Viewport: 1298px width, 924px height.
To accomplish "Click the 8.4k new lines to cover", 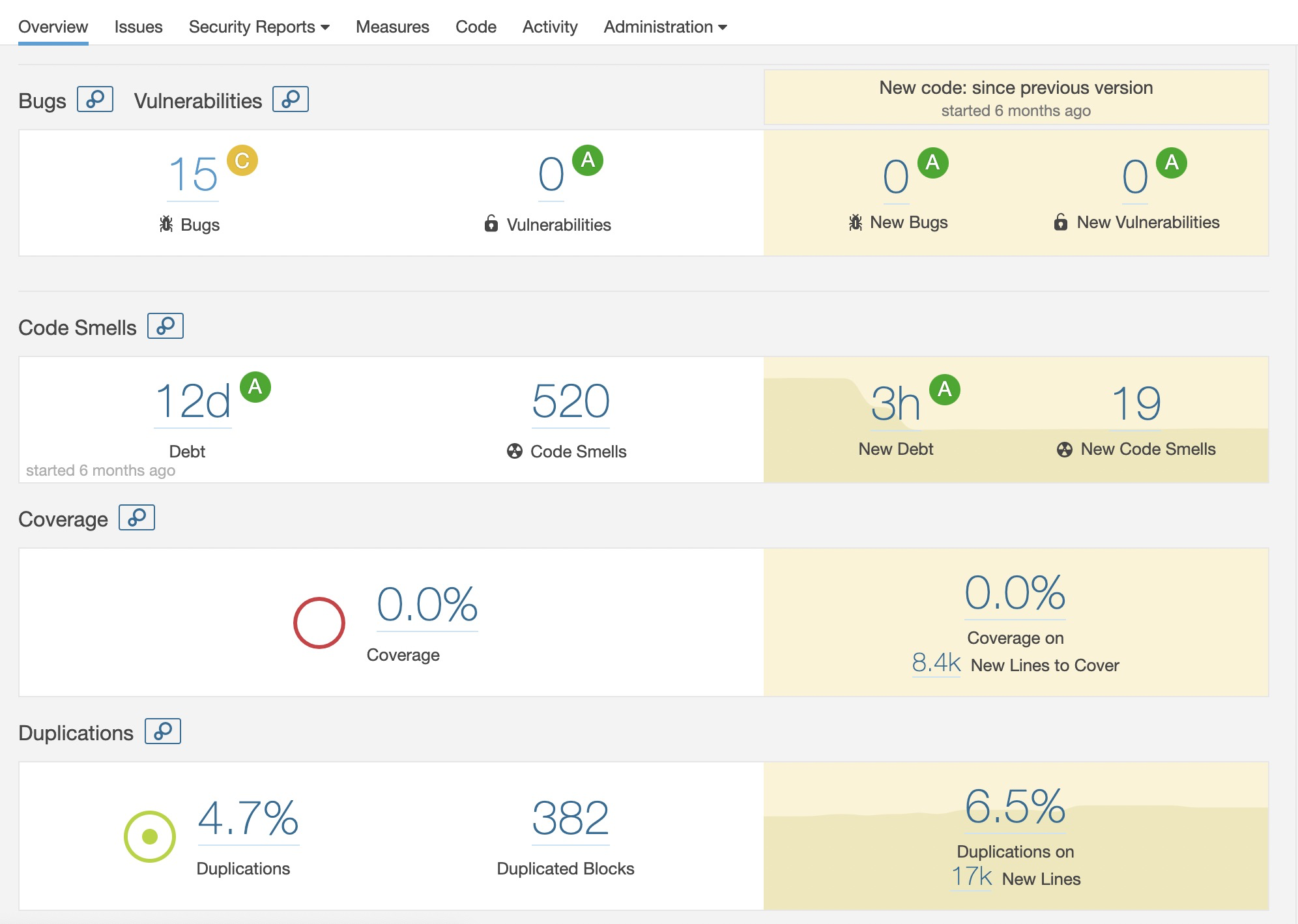I will point(936,663).
